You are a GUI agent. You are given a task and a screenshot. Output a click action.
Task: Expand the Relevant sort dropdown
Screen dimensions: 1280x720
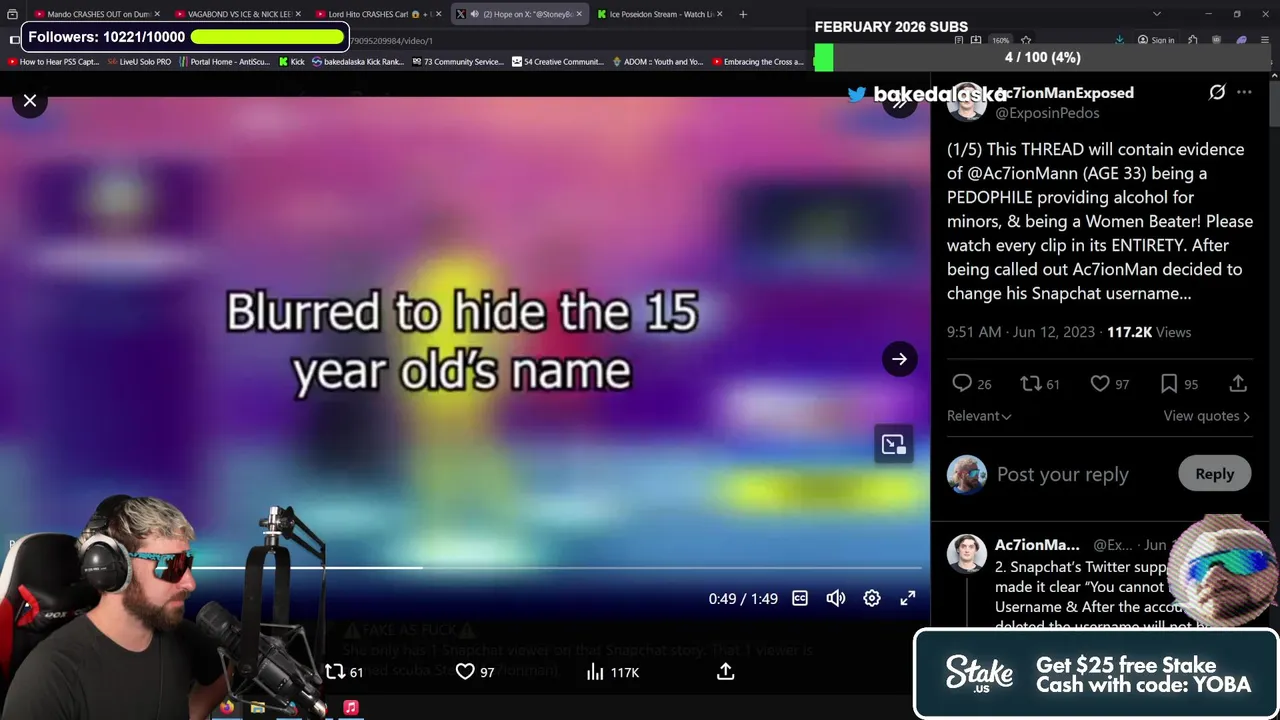(979, 416)
